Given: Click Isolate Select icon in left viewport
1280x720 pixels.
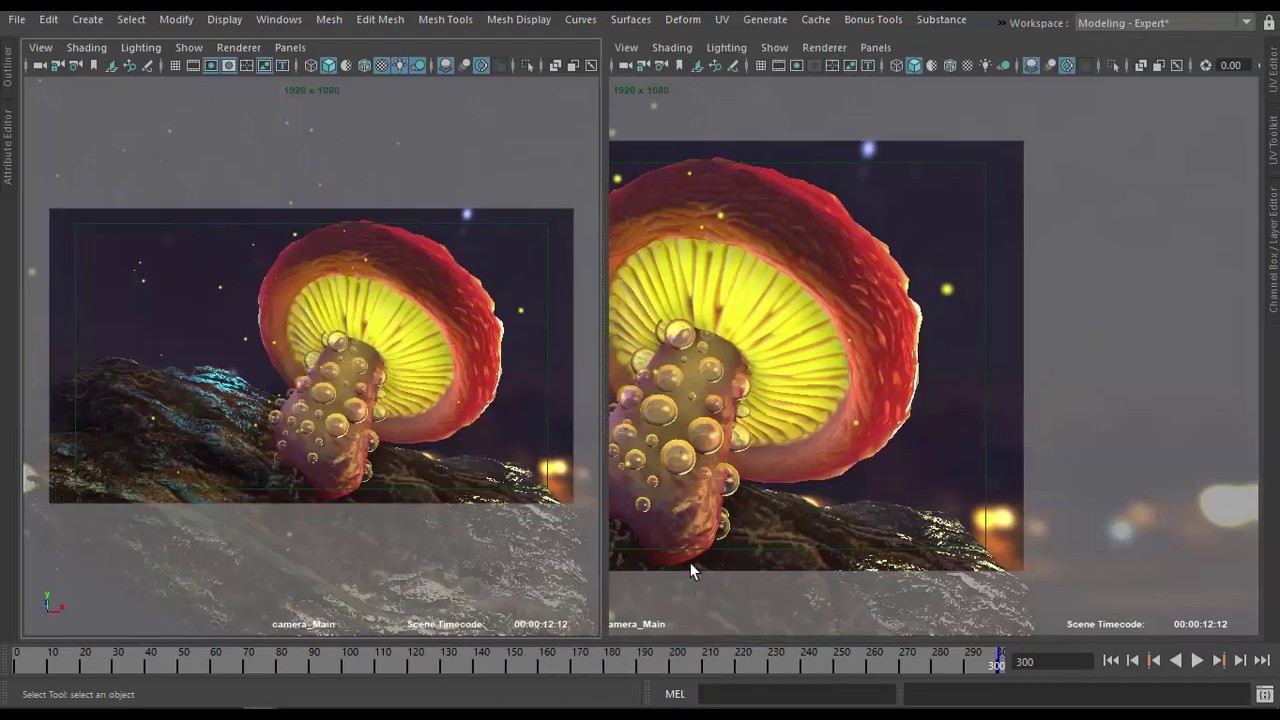Looking at the screenshot, I should click(x=527, y=65).
